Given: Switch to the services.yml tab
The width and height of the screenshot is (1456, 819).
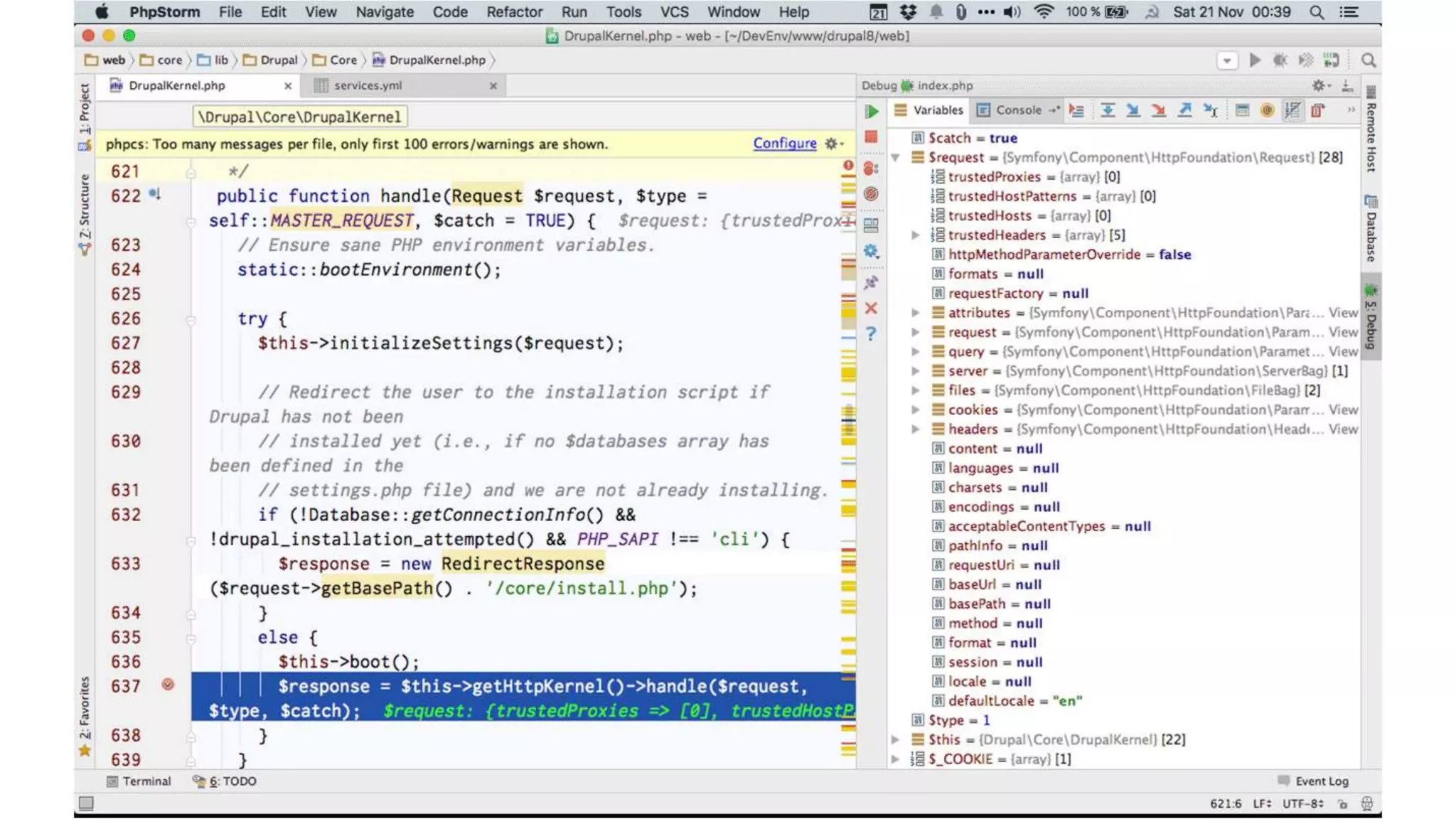Looking at the screenshot, I should (368, 85).
